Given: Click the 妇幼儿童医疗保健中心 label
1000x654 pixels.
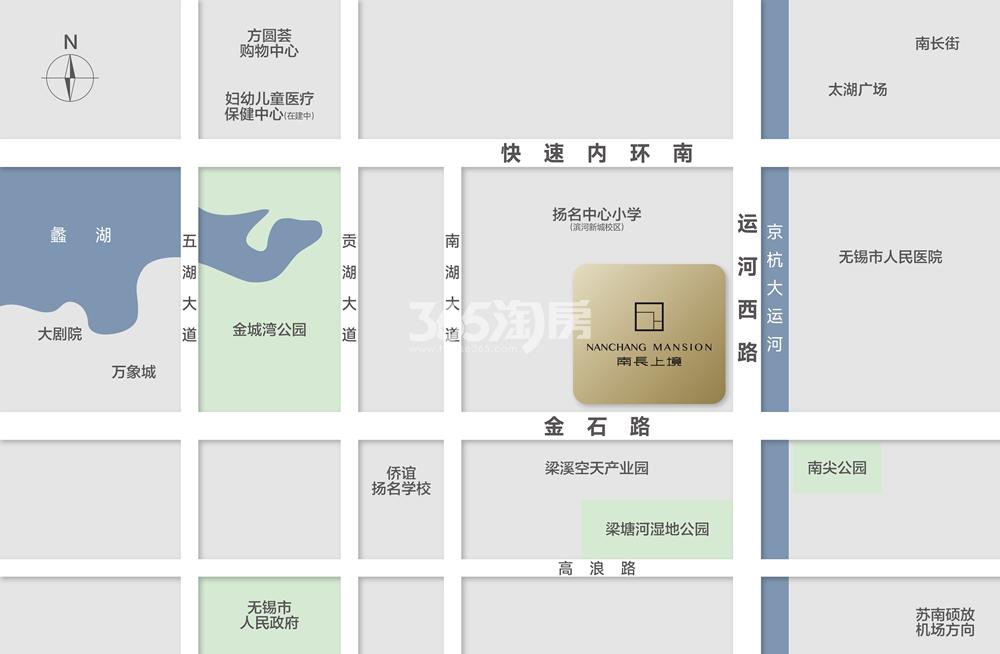Looking at the screenshot, I should pos(269,107).
